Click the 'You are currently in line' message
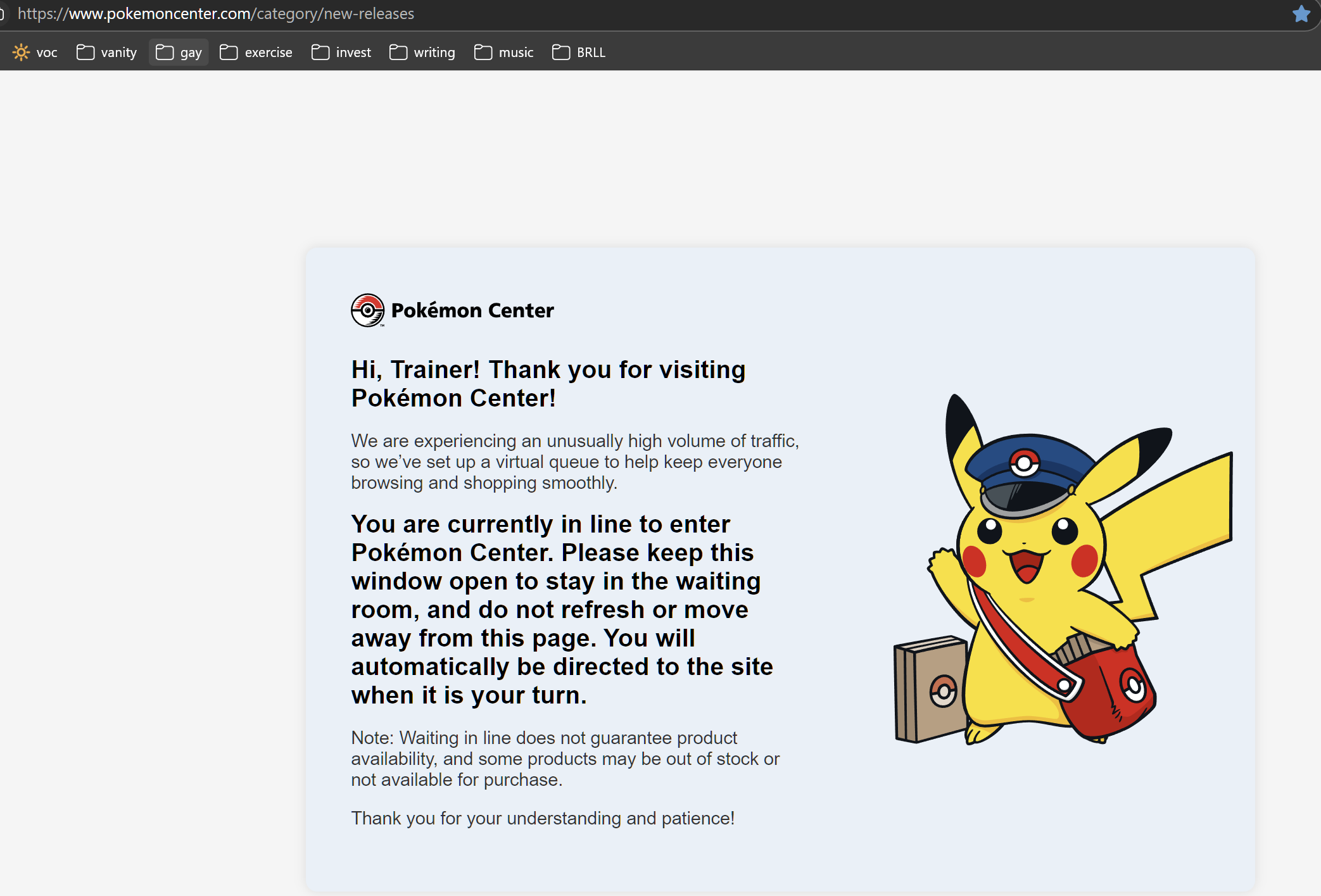1321x896 pixels. pyautogui.click(x=562, y=609)
